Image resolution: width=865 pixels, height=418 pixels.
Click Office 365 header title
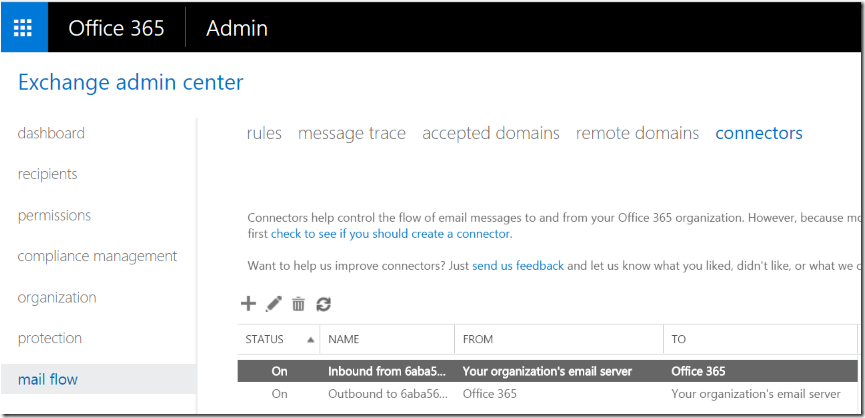coord(116,28)
